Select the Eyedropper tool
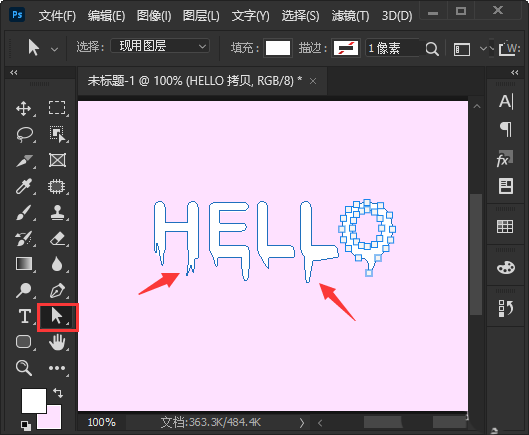Screen dimensions: 529x435 pyautogui.click(x=24, y=186)
